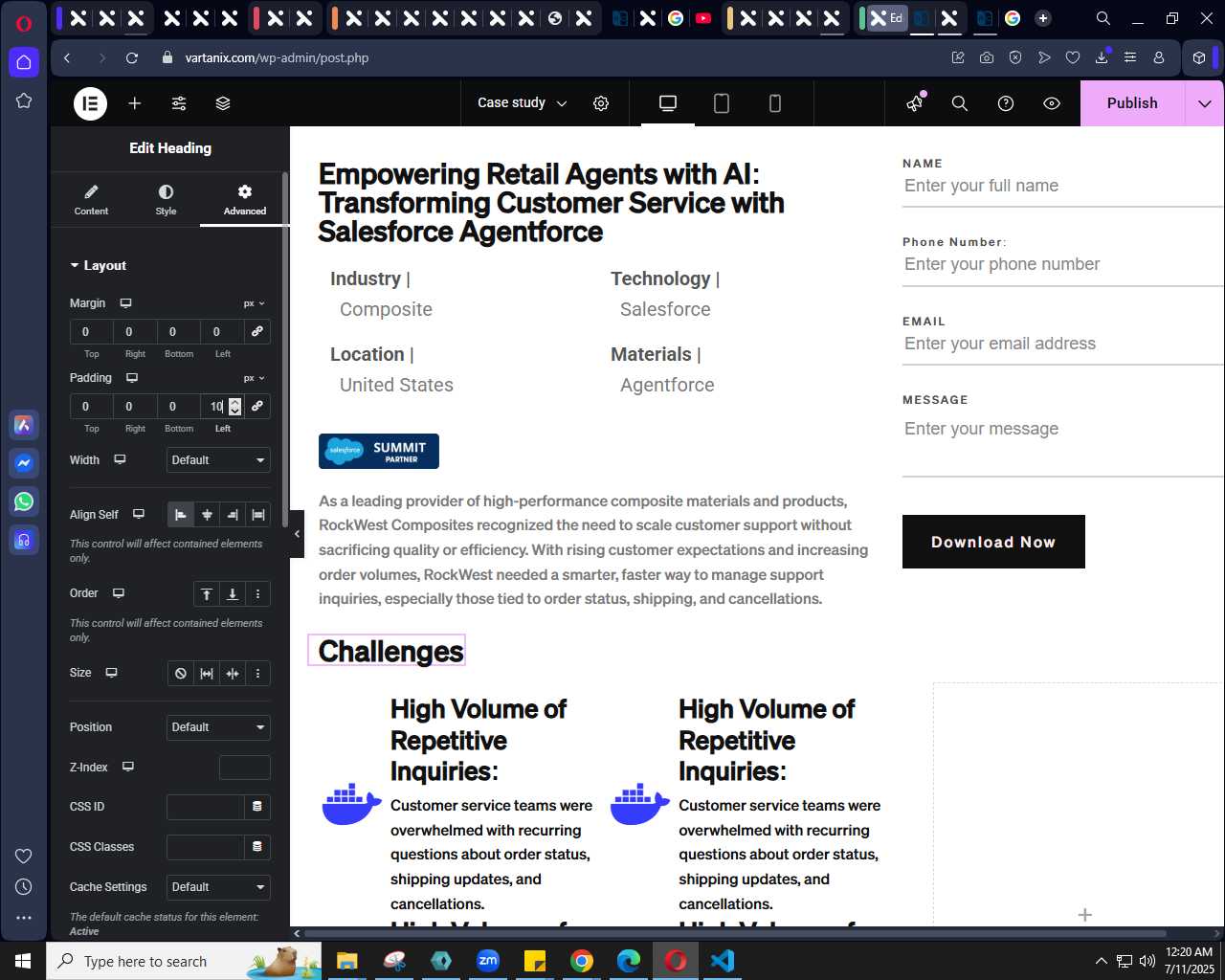Set Order to end

click(233, 594)
